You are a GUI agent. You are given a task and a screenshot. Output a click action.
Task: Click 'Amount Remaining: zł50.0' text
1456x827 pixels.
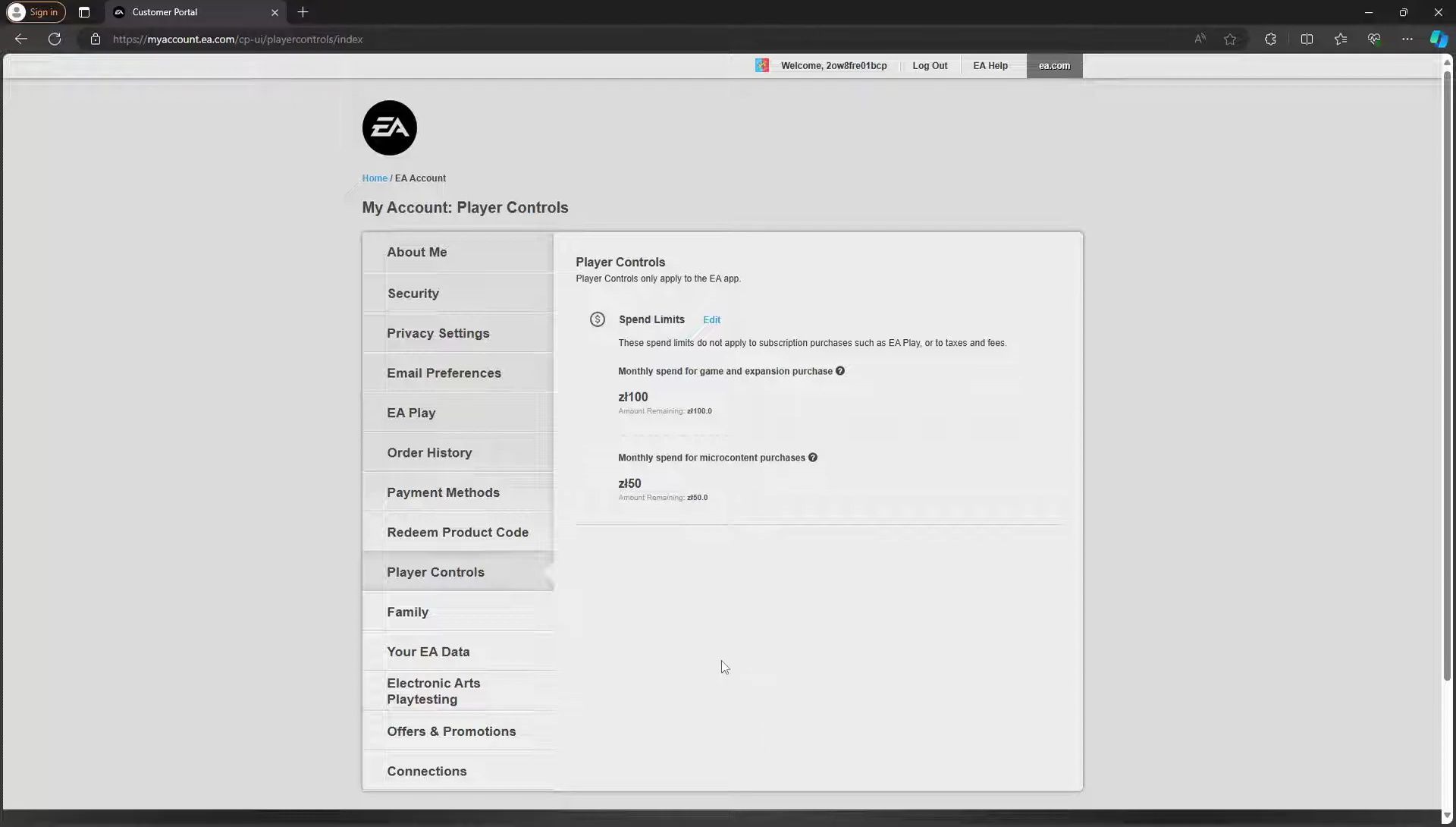click(663, 498)
